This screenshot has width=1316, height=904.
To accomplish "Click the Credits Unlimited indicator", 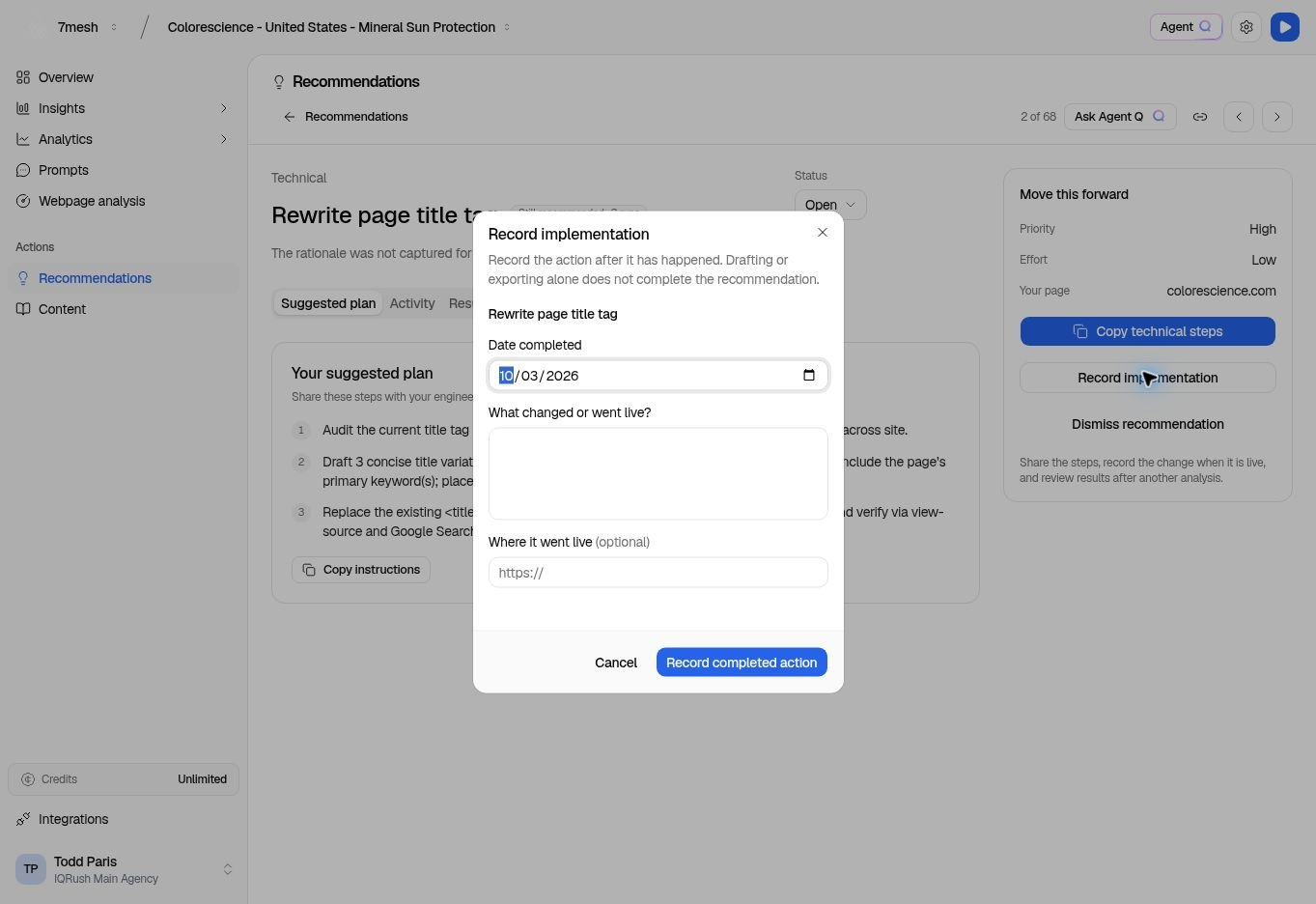I will click(124, 779).
